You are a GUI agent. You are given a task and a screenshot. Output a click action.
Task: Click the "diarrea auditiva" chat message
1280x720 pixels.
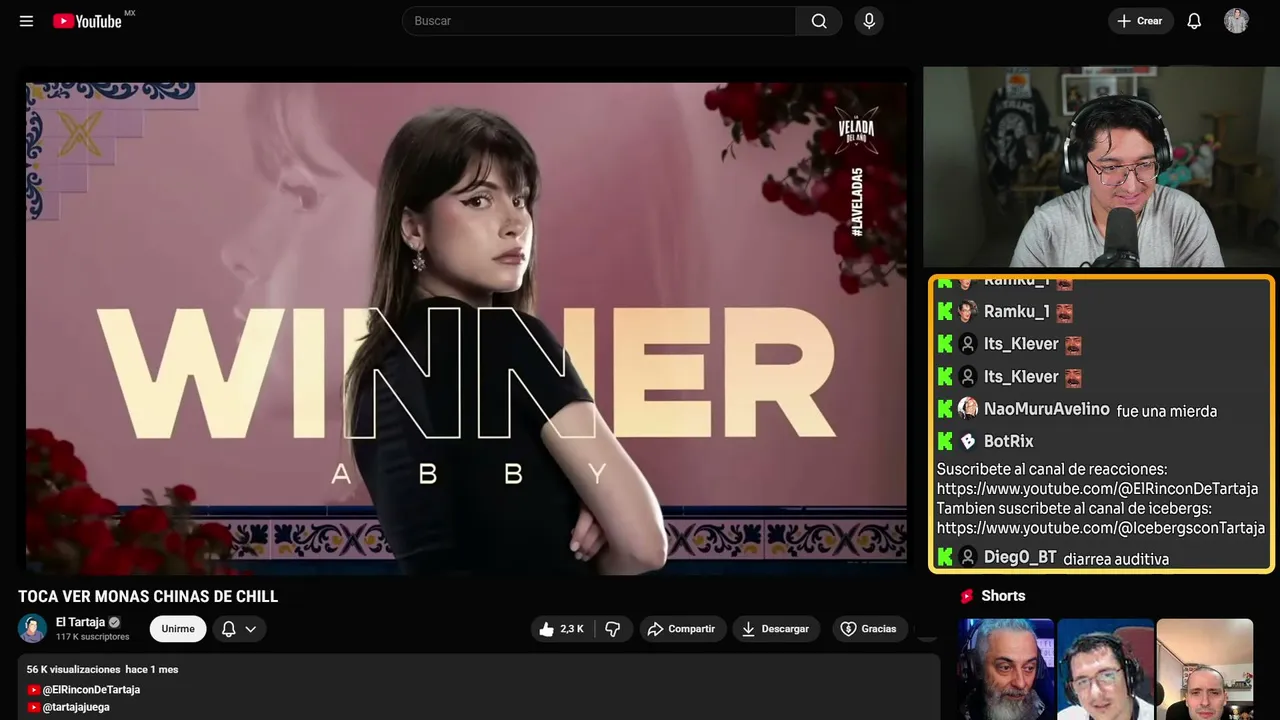1116,559
